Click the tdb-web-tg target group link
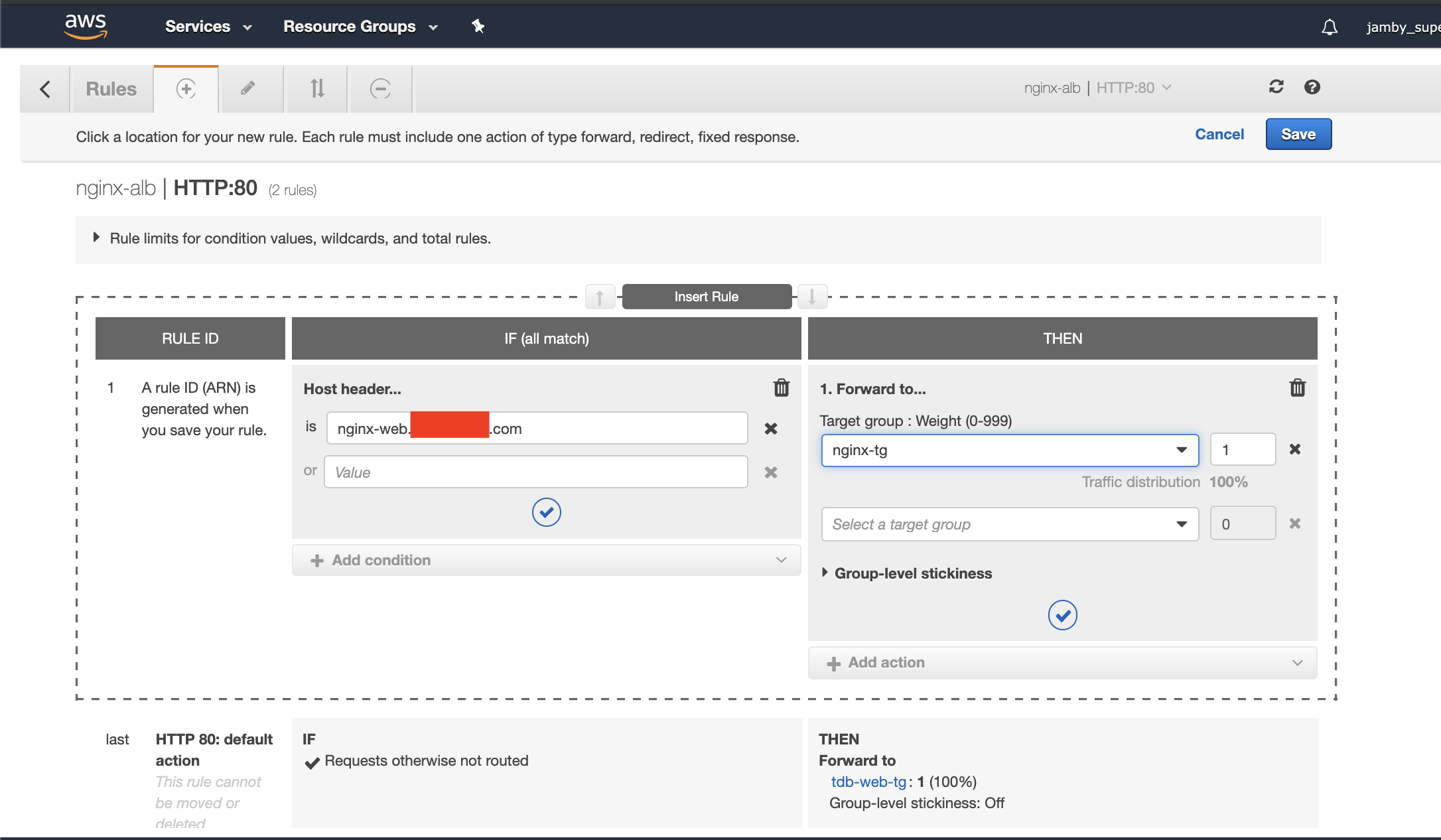The image size is (1441, 840). [868, 782]
